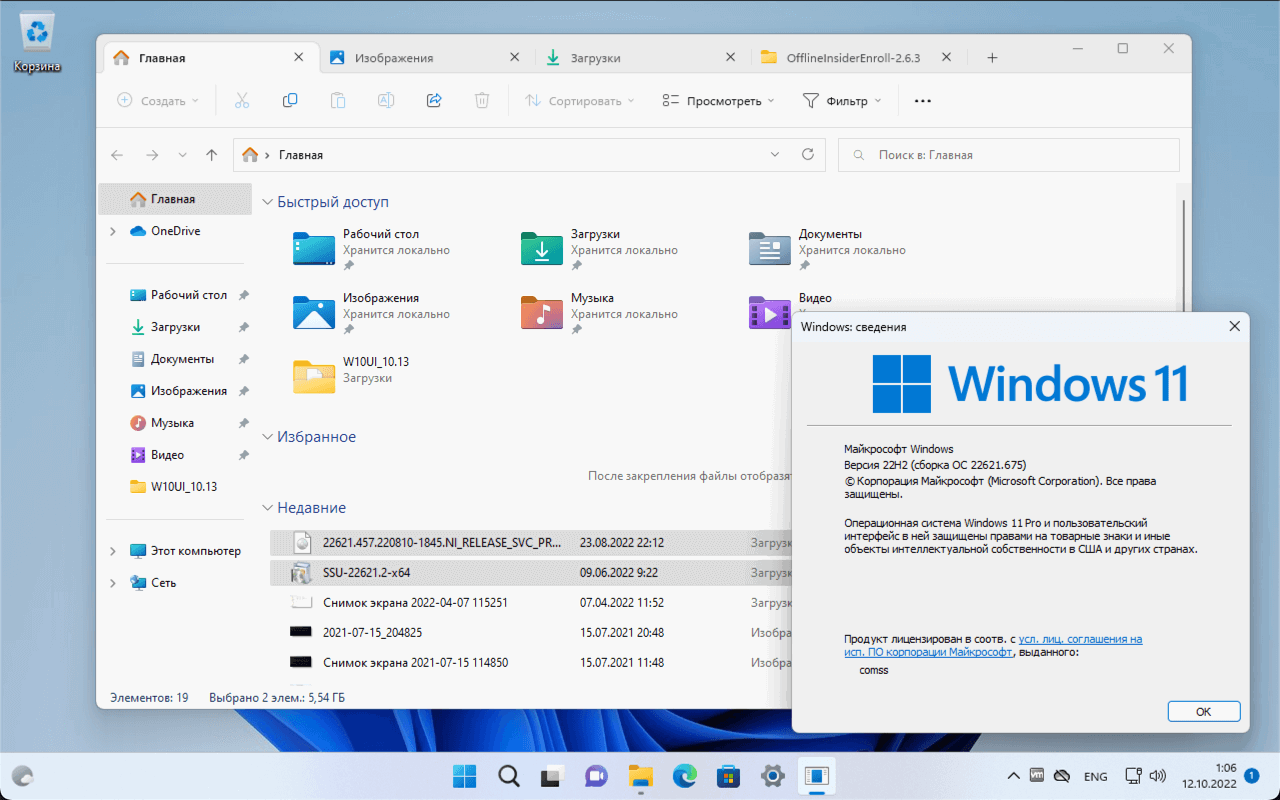Select the Корзина icon on desktop

pos(38,44)
